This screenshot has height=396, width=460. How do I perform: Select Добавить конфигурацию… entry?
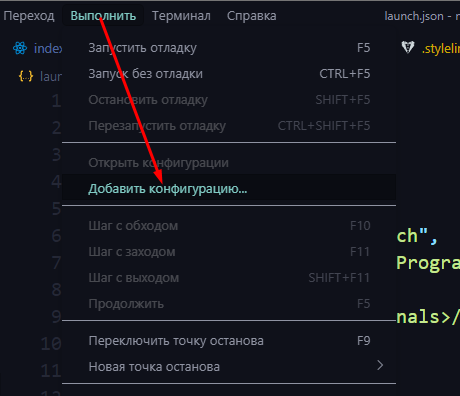(229, 189)
